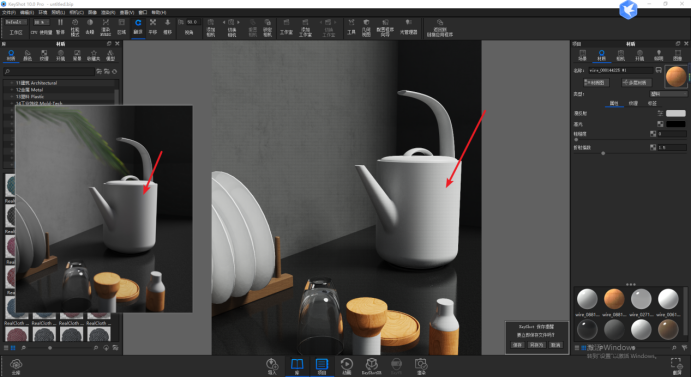The image size is (692, 378).
Task: Open the File menu
Action: 9,12
